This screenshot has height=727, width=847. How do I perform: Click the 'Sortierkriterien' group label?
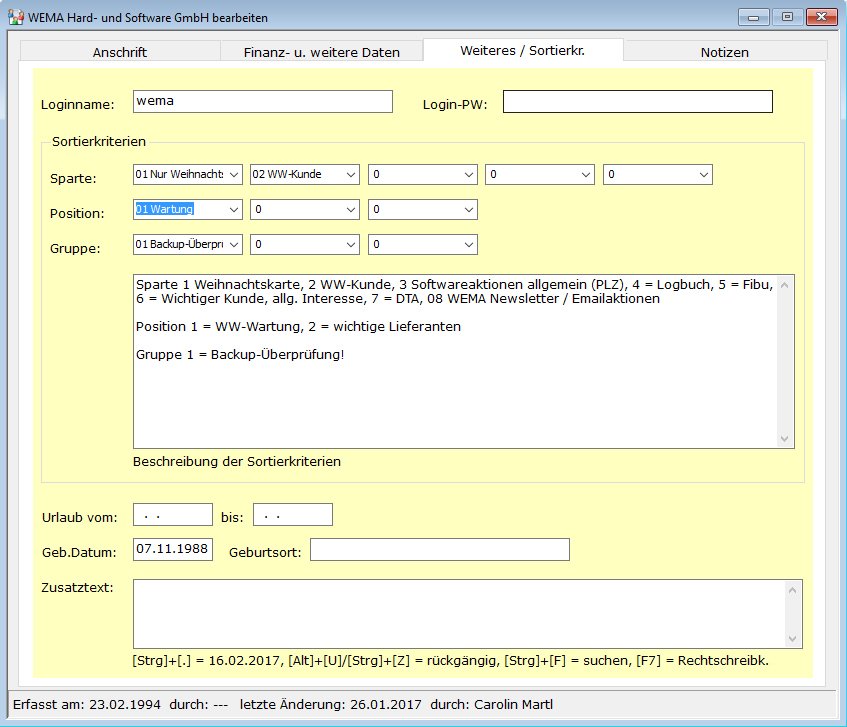[99, 142]
